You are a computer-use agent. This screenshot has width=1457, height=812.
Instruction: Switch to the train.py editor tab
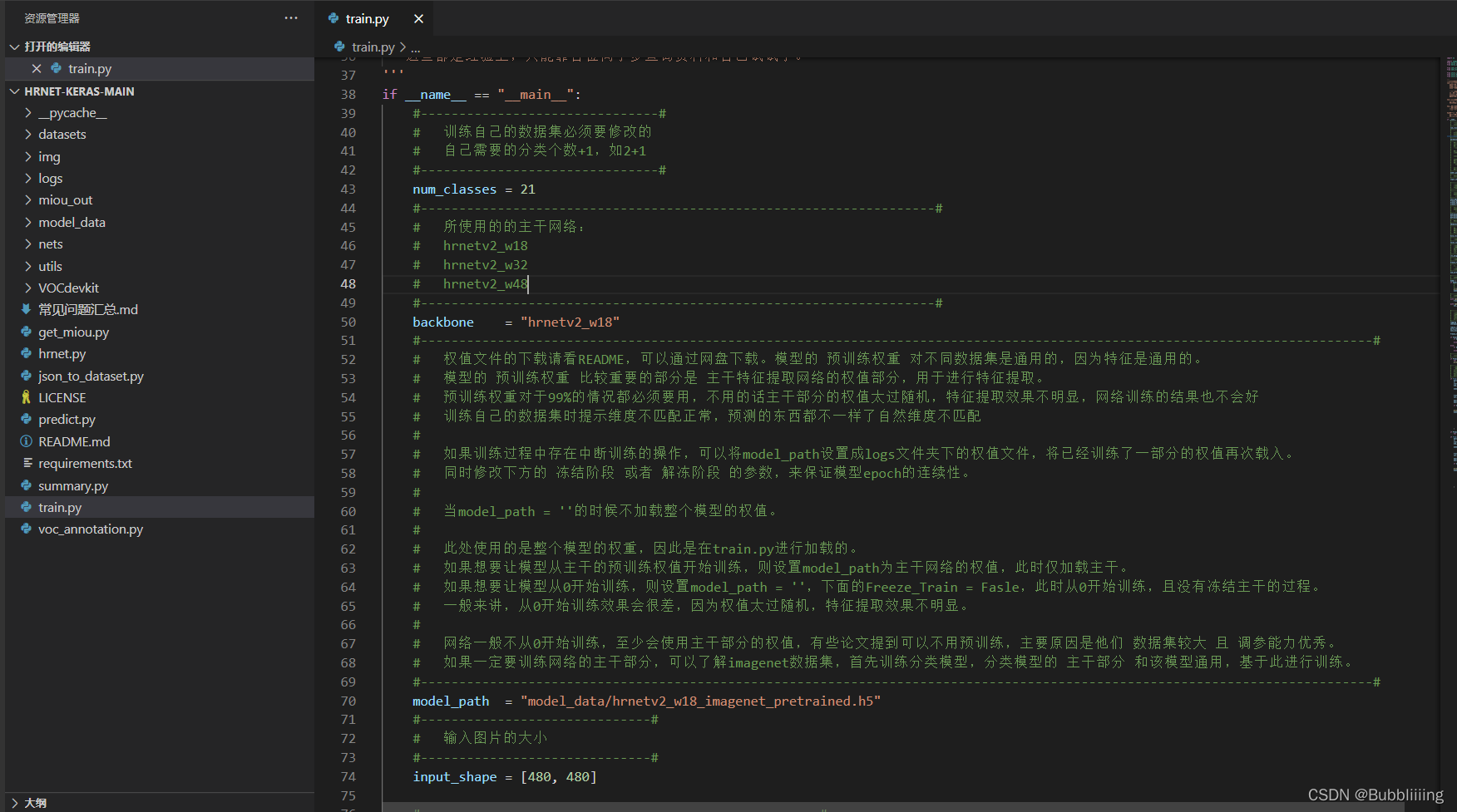point(367,18)
